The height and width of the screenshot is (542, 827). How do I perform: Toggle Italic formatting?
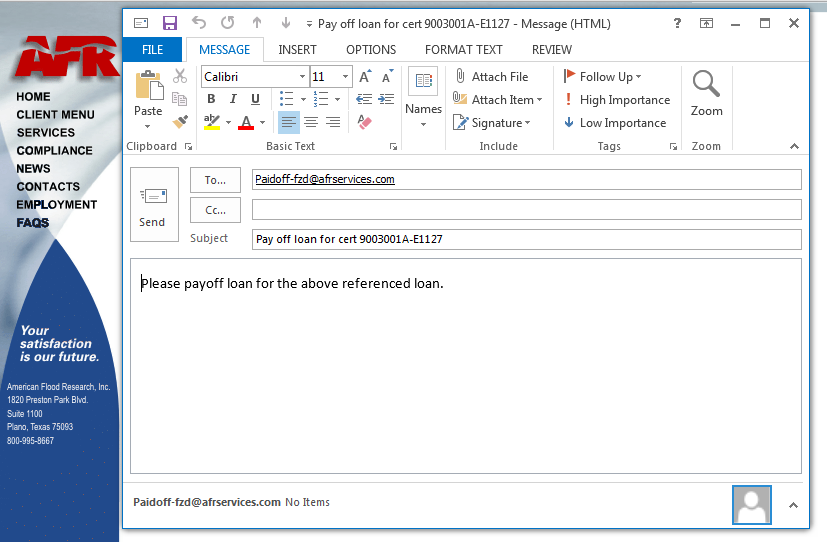tap(233, 99)
